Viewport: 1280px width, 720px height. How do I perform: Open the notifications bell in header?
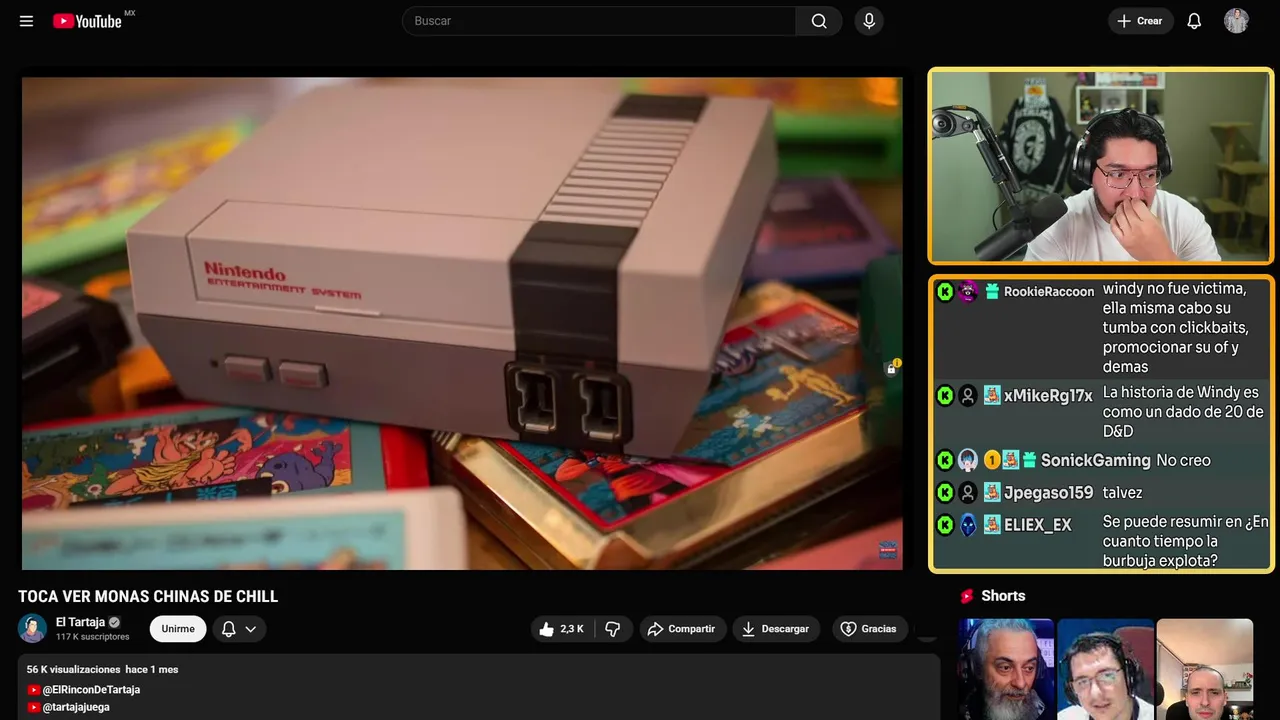click(x=1194, y=21)
